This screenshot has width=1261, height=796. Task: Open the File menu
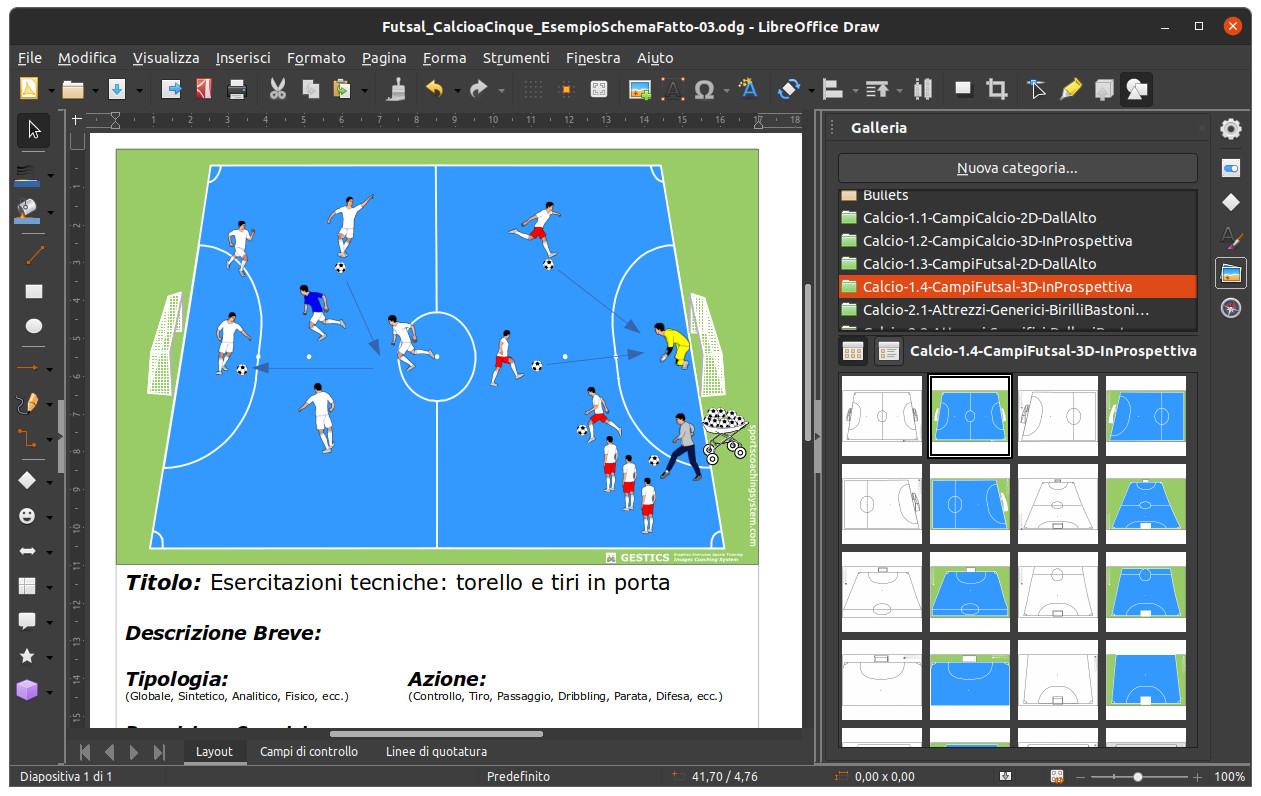point(30,58)
